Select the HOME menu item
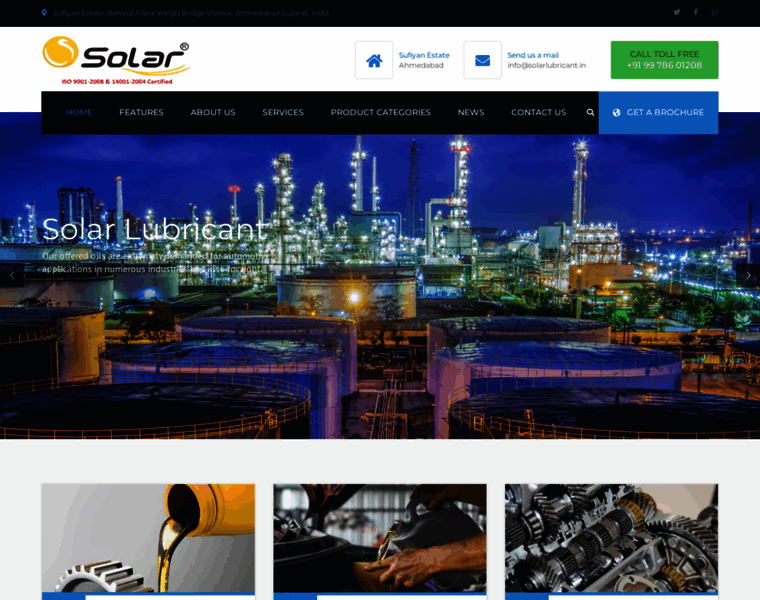 [79, 112]
